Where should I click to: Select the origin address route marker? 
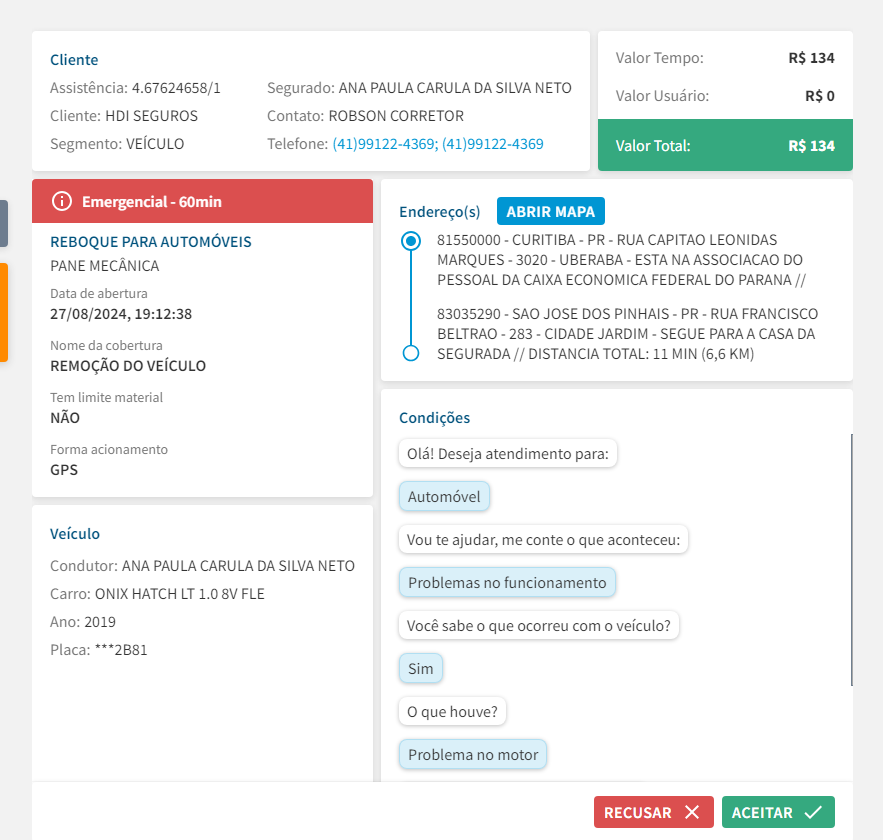(x=410, y=241)
